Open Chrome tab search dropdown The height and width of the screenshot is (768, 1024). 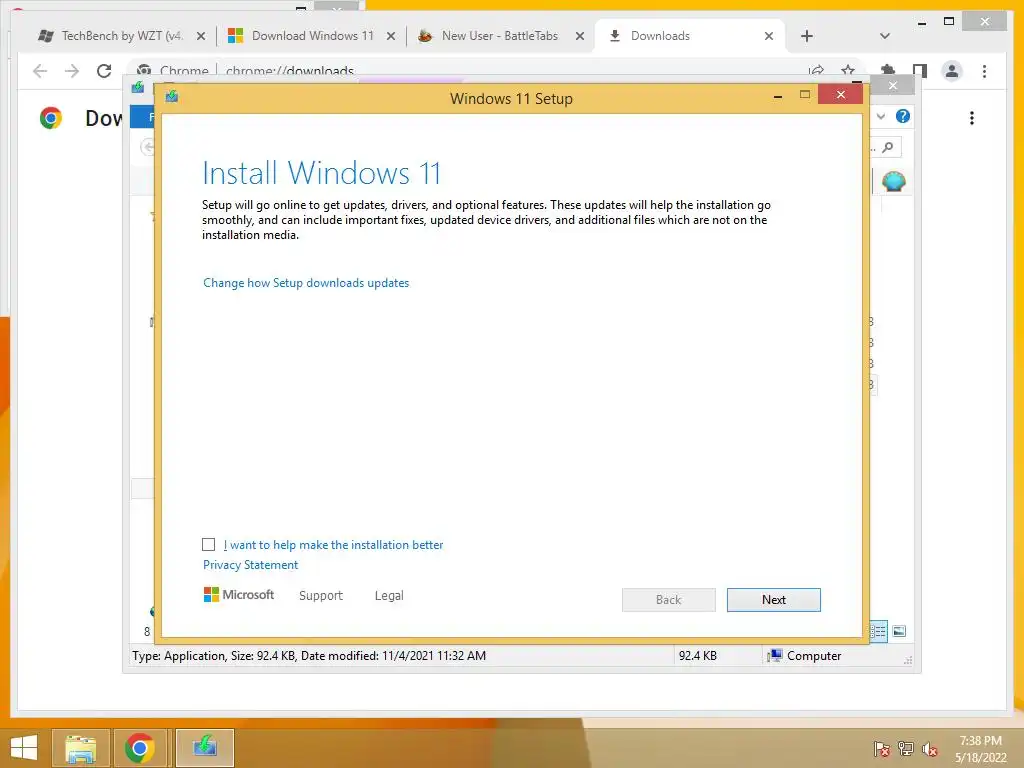point(885,36)
